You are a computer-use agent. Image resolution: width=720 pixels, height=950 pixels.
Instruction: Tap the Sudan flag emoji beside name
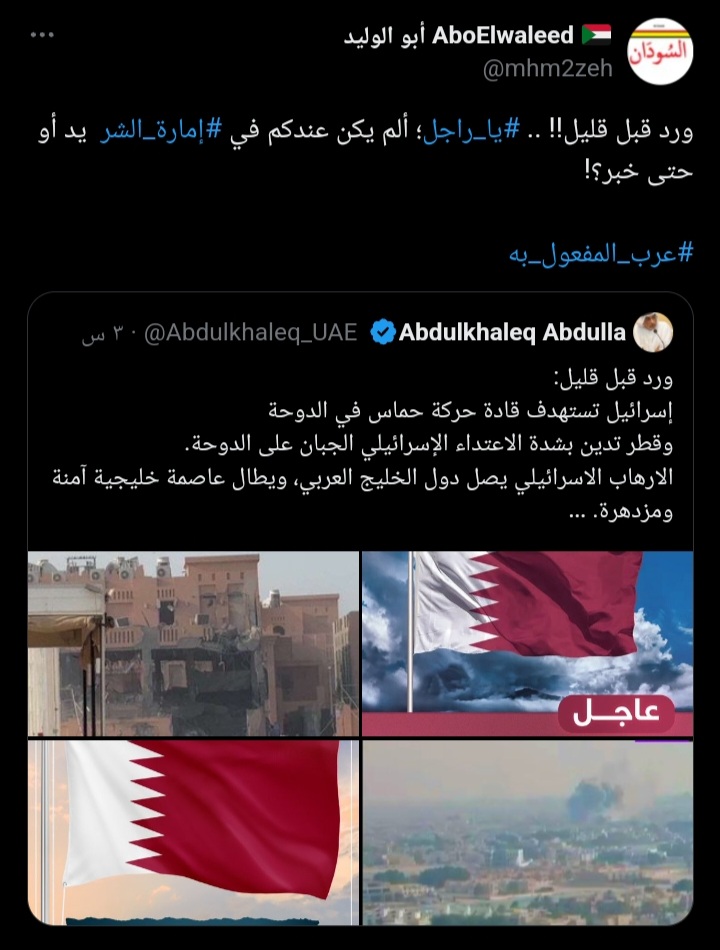[x=596, y=35]
